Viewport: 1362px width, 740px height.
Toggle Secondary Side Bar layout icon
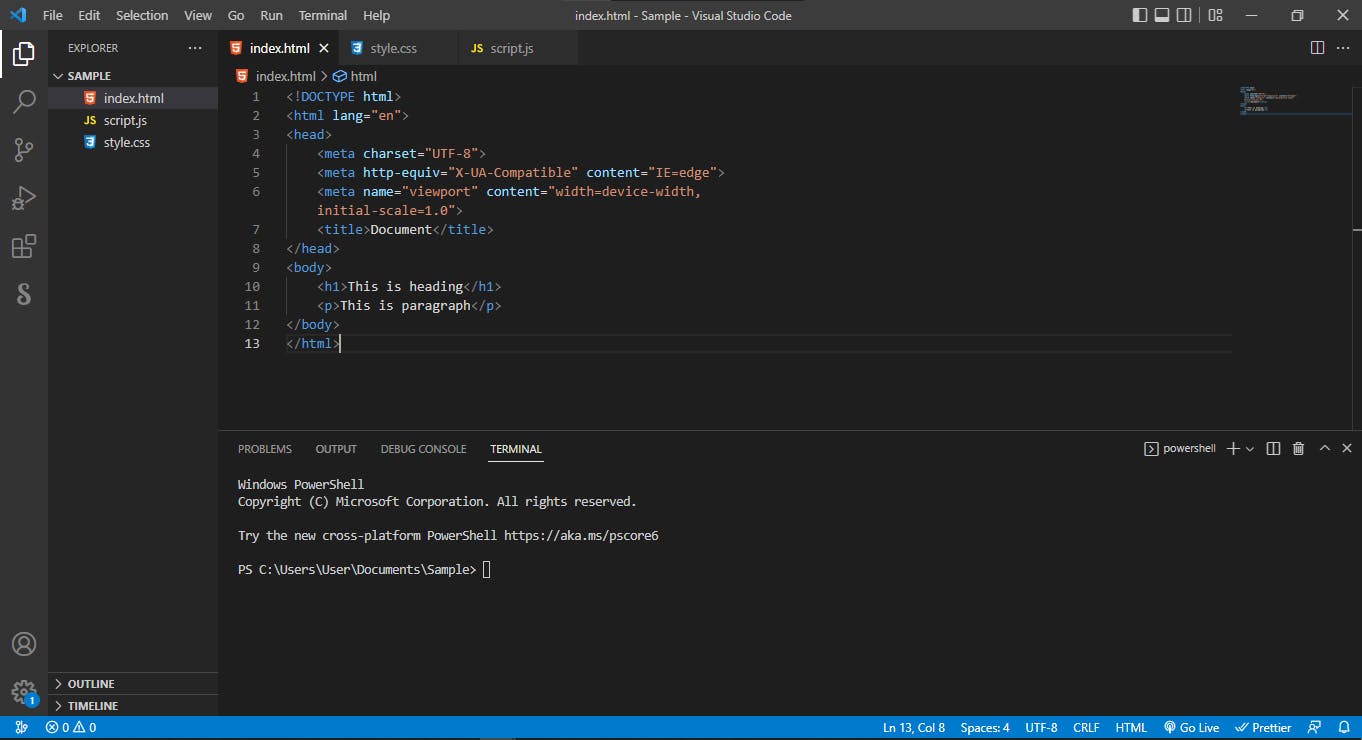click(x=1185, y=15)
